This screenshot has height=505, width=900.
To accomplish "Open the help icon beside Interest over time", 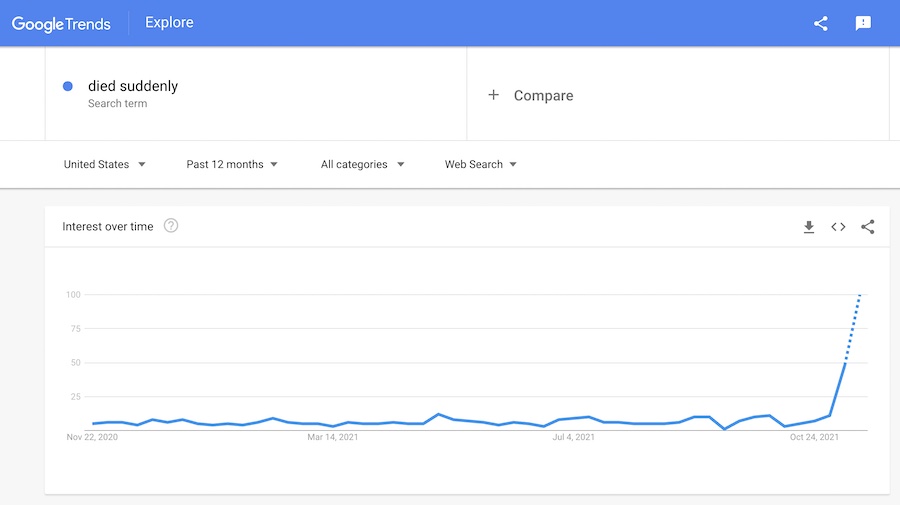I will (x=171, y=226).
